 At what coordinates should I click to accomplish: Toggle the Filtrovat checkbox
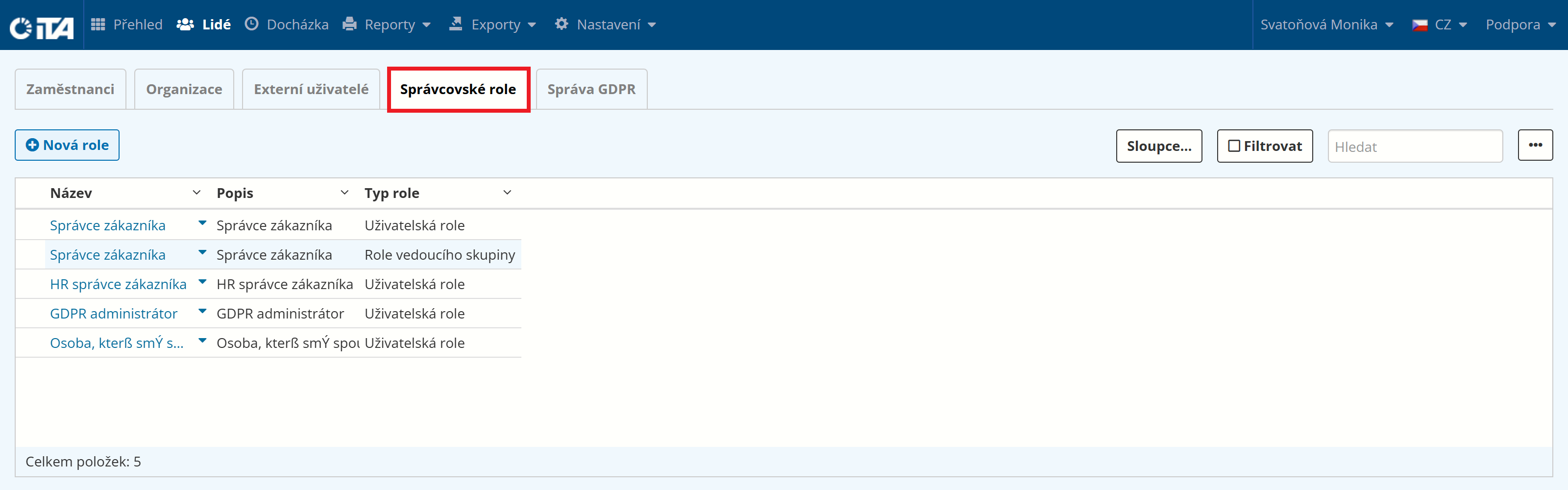[x=1234, y=146]
